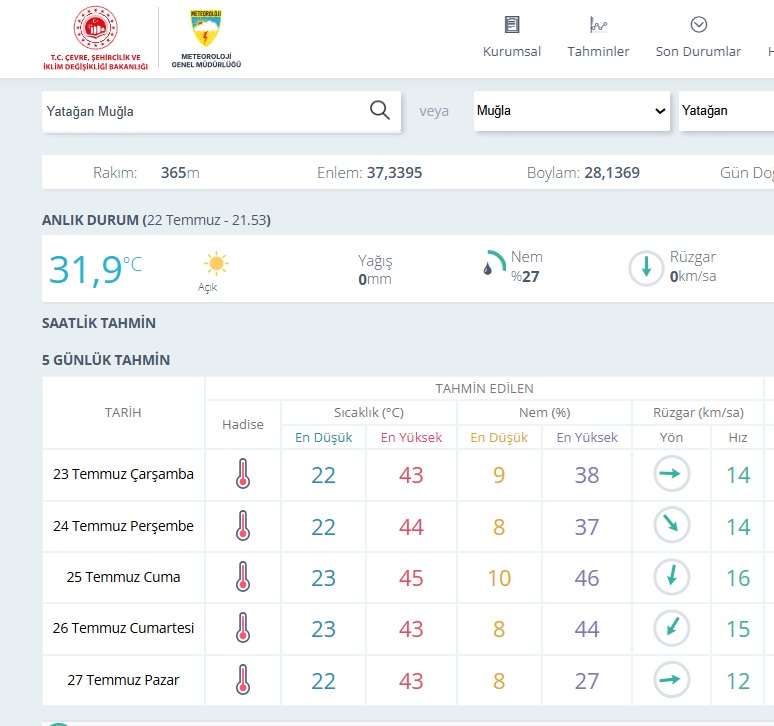Open the Kurumsal menu item
The height and width of the screenshot is (726, 774).
[512, 51]
